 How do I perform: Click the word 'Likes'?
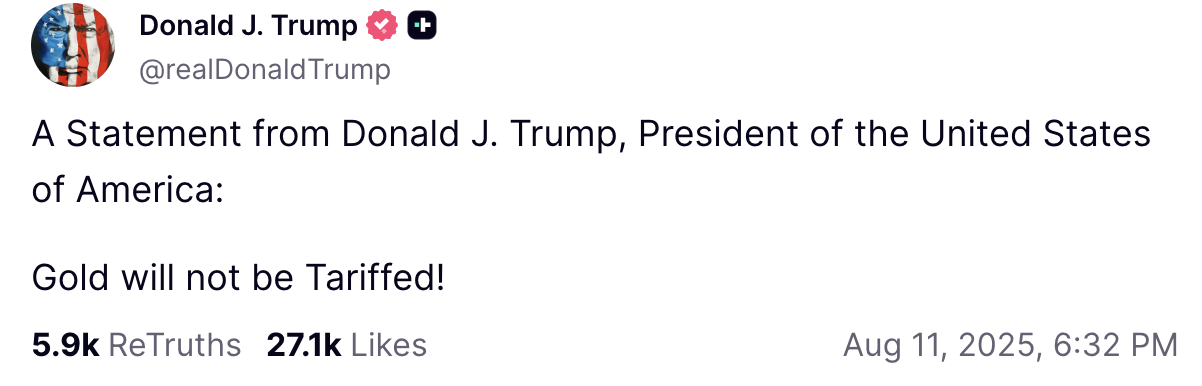389,345
